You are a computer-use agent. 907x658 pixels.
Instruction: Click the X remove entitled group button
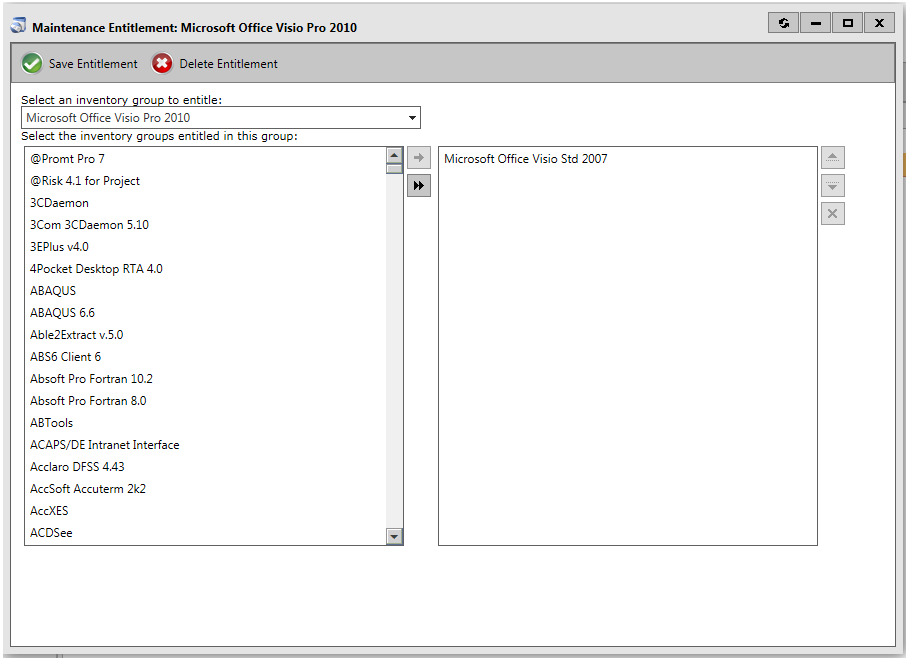point(832,214)
